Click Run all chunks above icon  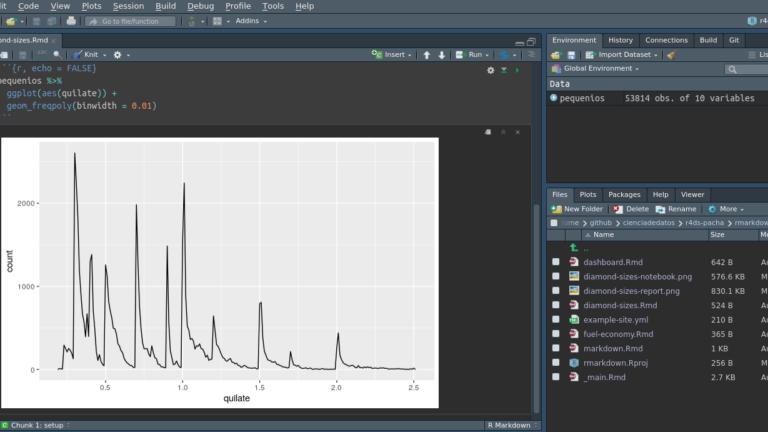tap(504, 71)
